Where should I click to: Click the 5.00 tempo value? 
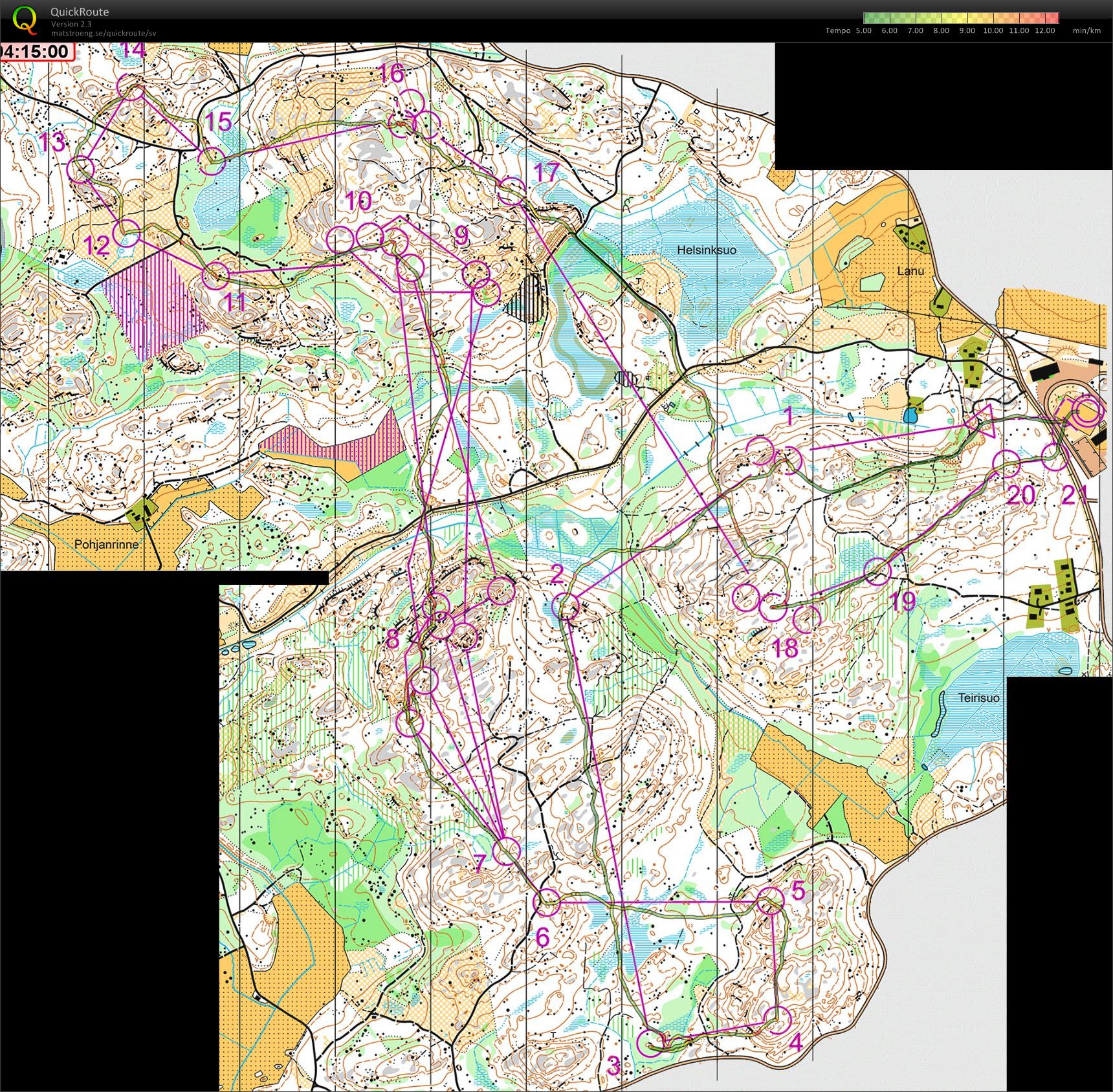[864, 30]
